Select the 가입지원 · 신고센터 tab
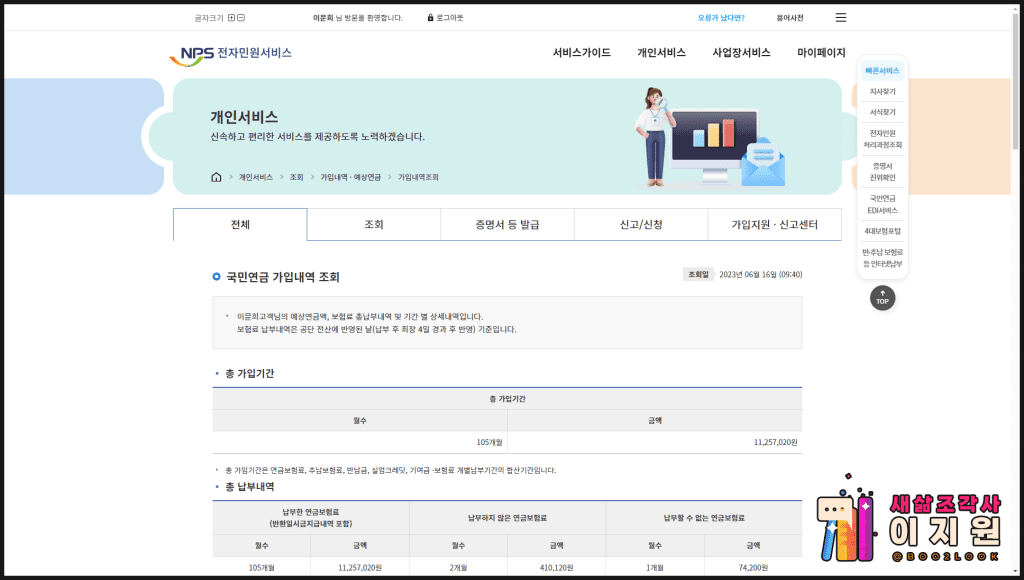1024x580 pixels. point(774,225)
